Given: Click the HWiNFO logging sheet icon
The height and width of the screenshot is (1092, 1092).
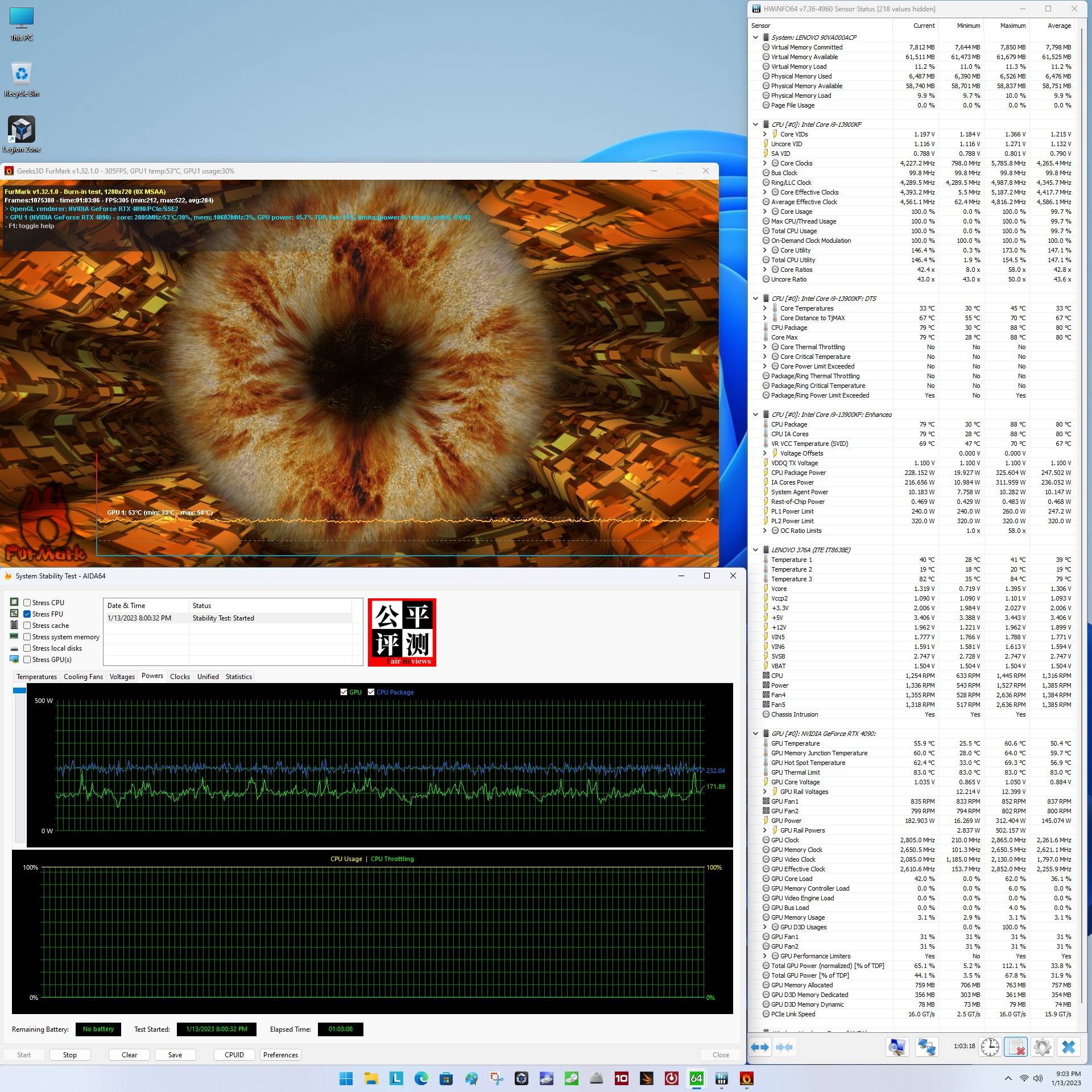Looking at the screenshot, I should pyautogui.click(x=1016, y=1046).
